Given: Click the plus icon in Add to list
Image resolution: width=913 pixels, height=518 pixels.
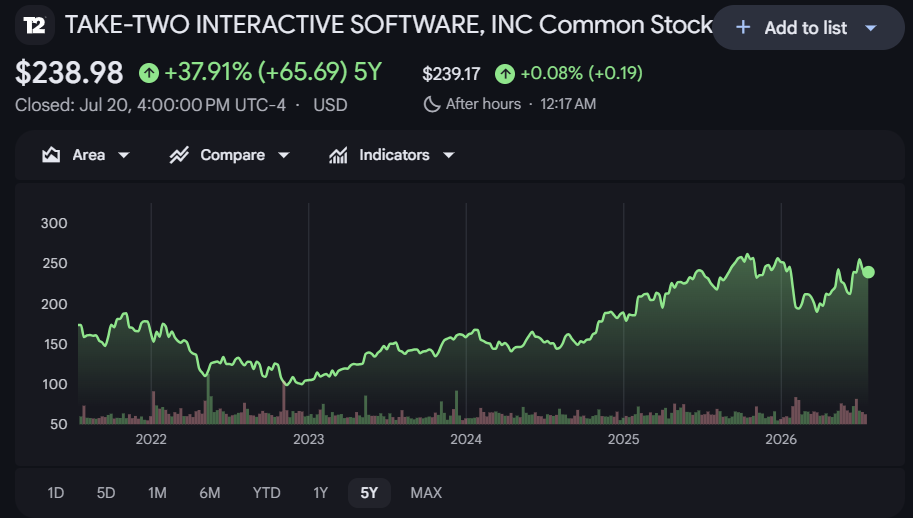Looking at the screenshot, I should pos(743,27).
